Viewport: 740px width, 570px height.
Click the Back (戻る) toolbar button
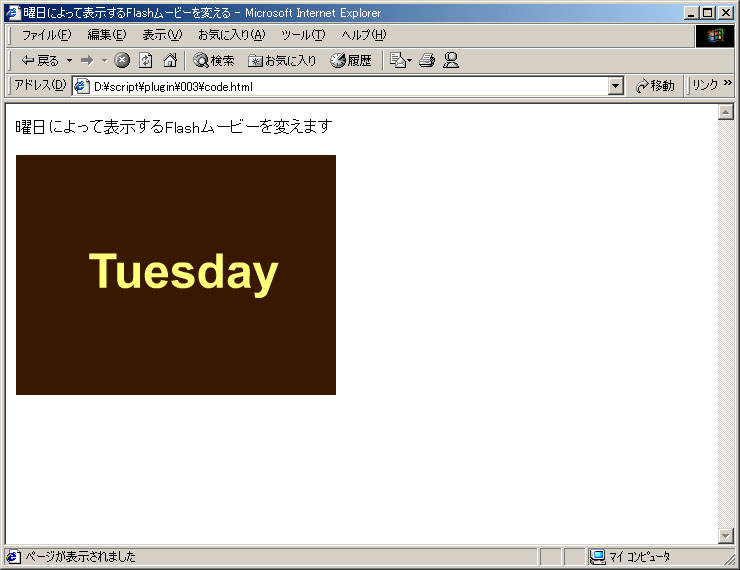[40, 60]
